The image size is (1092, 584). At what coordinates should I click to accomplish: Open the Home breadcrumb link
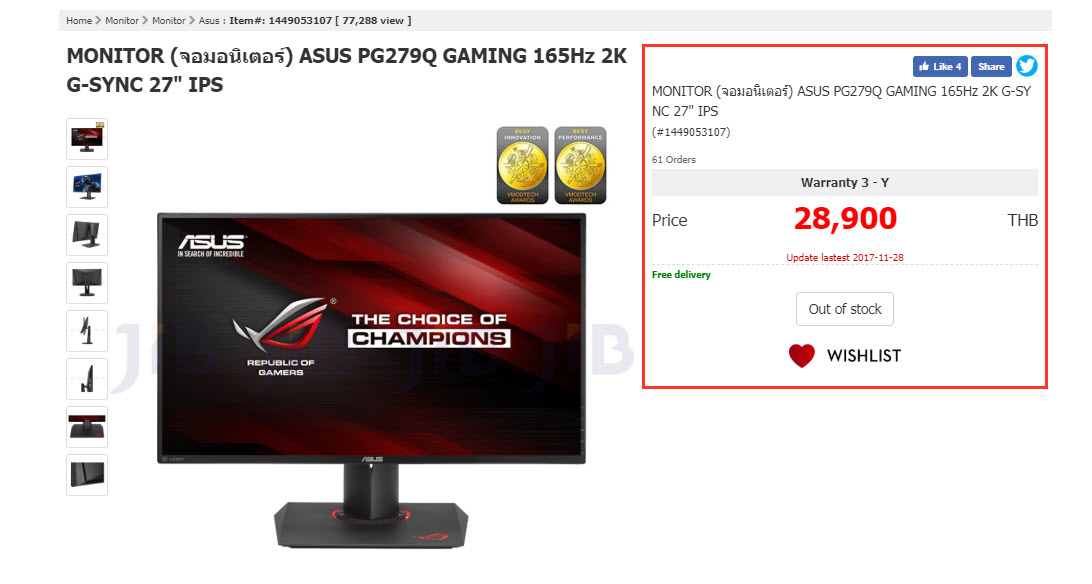click(x=79, y=21)
